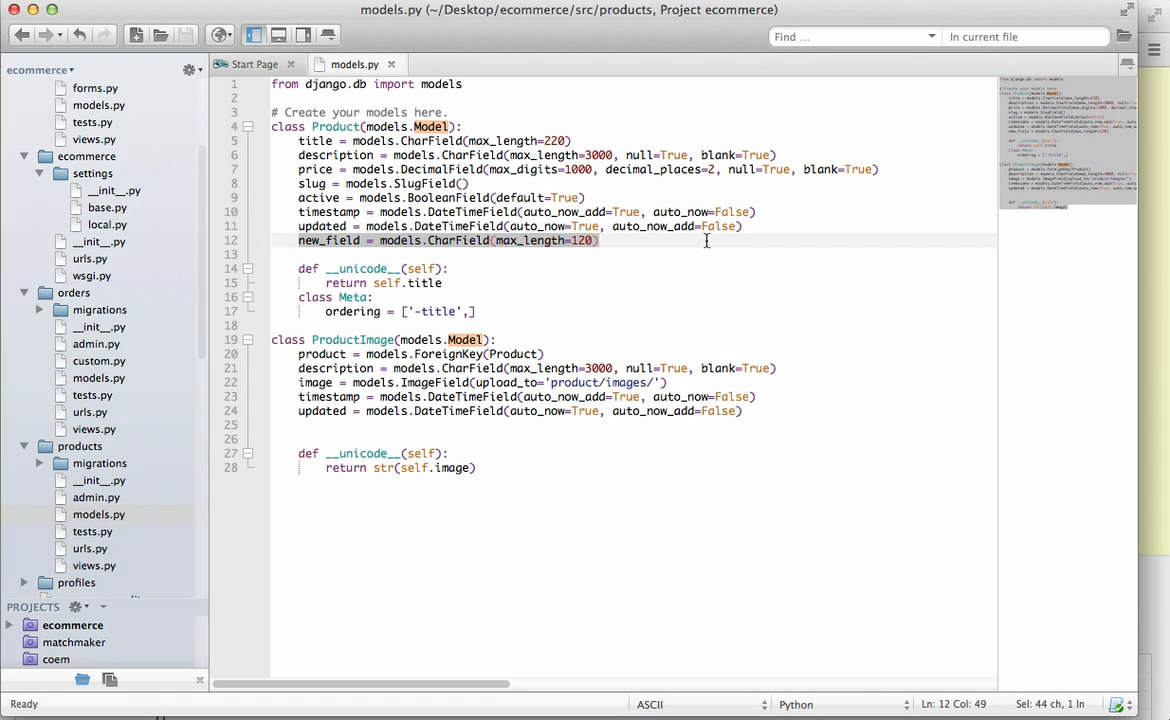
Task: Expand the ecommerce project arrow
Action: click(9, 625)
